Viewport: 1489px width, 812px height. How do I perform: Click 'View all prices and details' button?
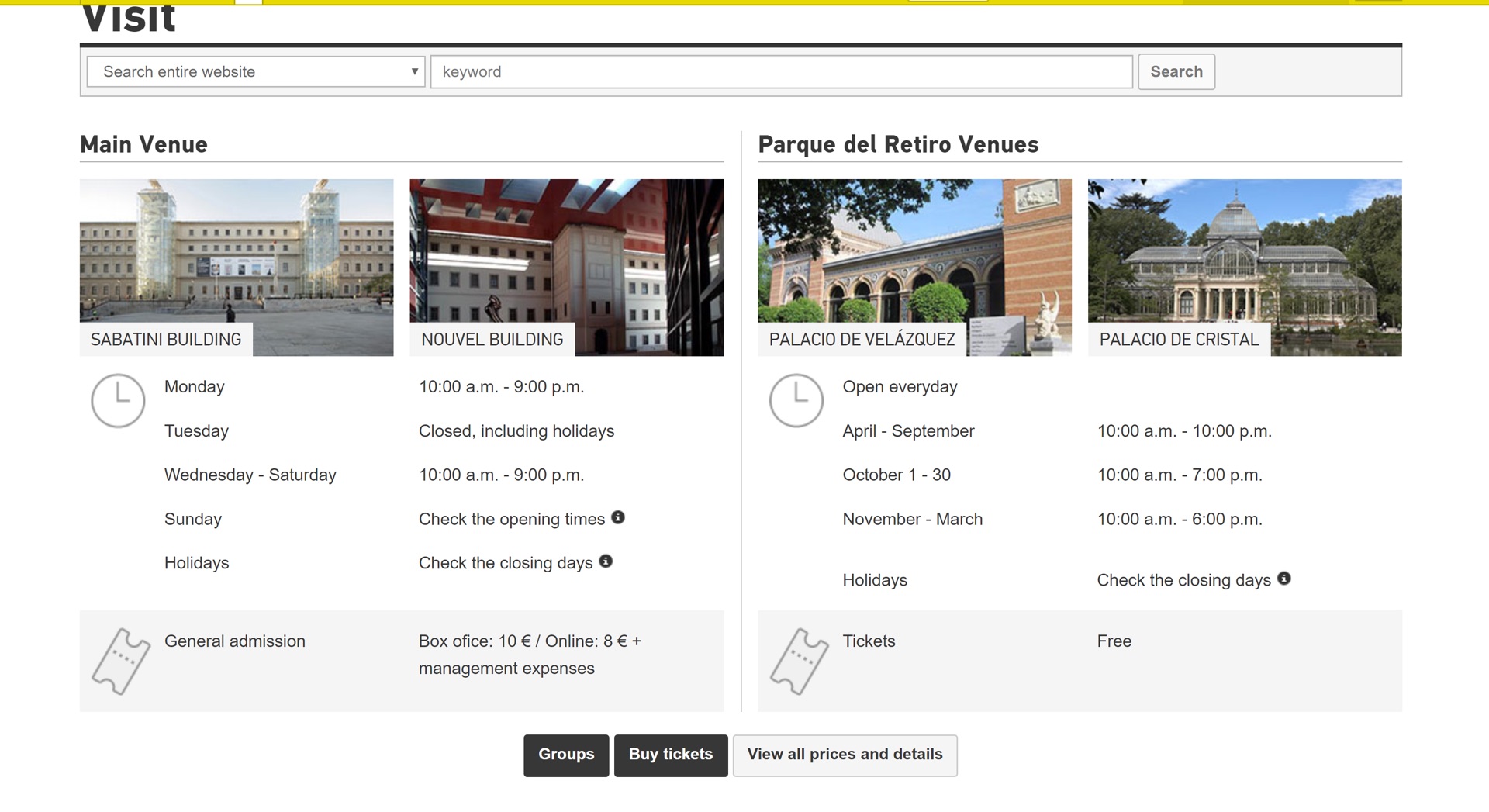click(x=845, y=755)
